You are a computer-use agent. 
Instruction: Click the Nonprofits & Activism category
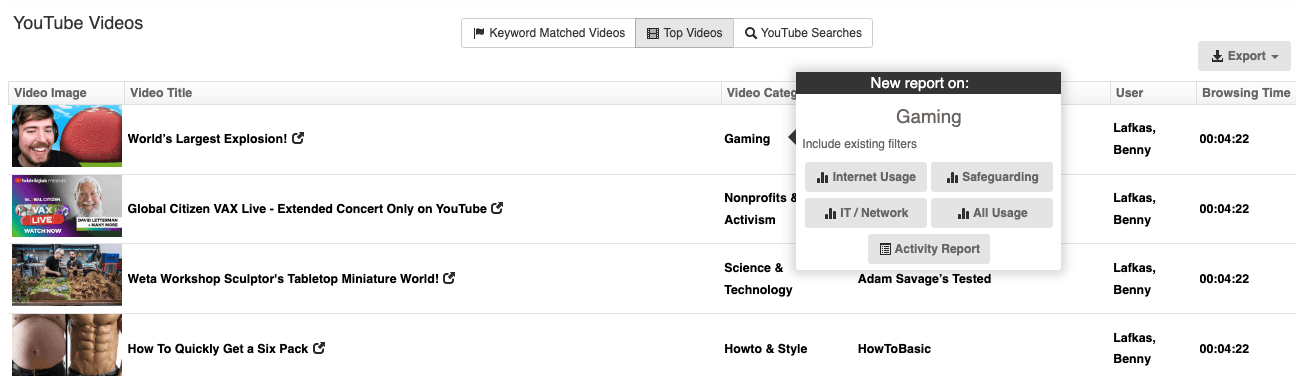761,209
